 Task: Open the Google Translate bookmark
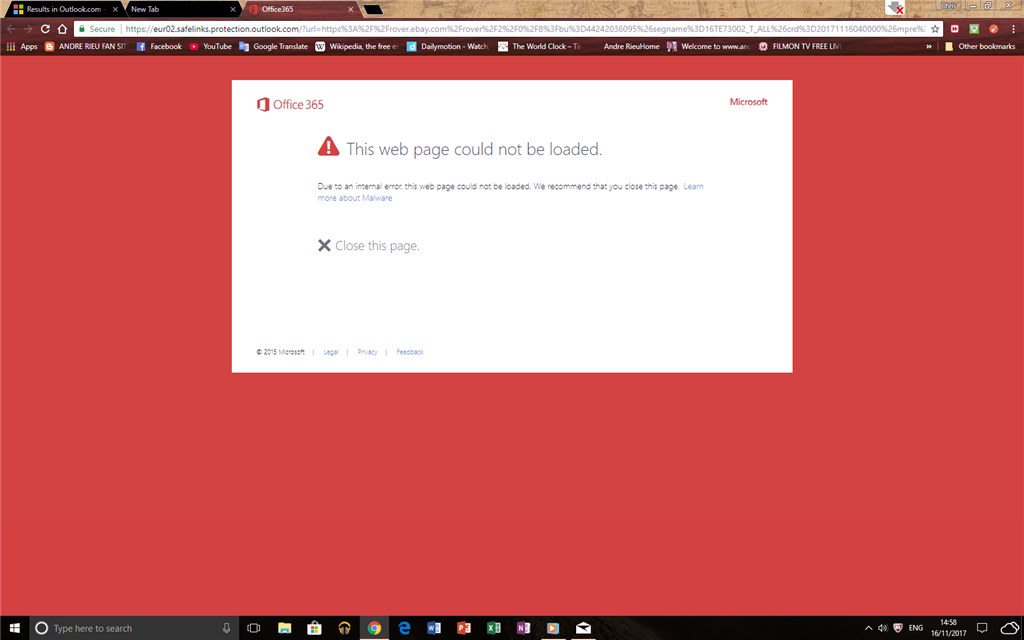tap(273, 46)
